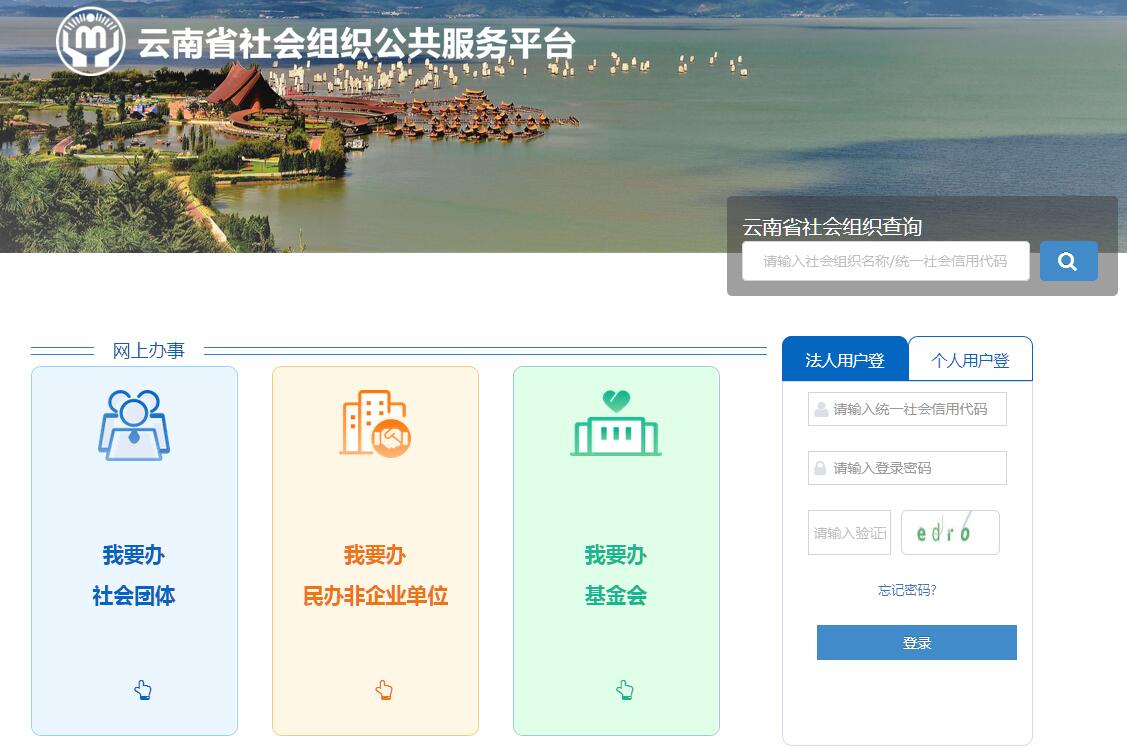Screen dimensions: 1127x749
Task: Switch to 法人用户登 tab
Action: coord(845,359)
